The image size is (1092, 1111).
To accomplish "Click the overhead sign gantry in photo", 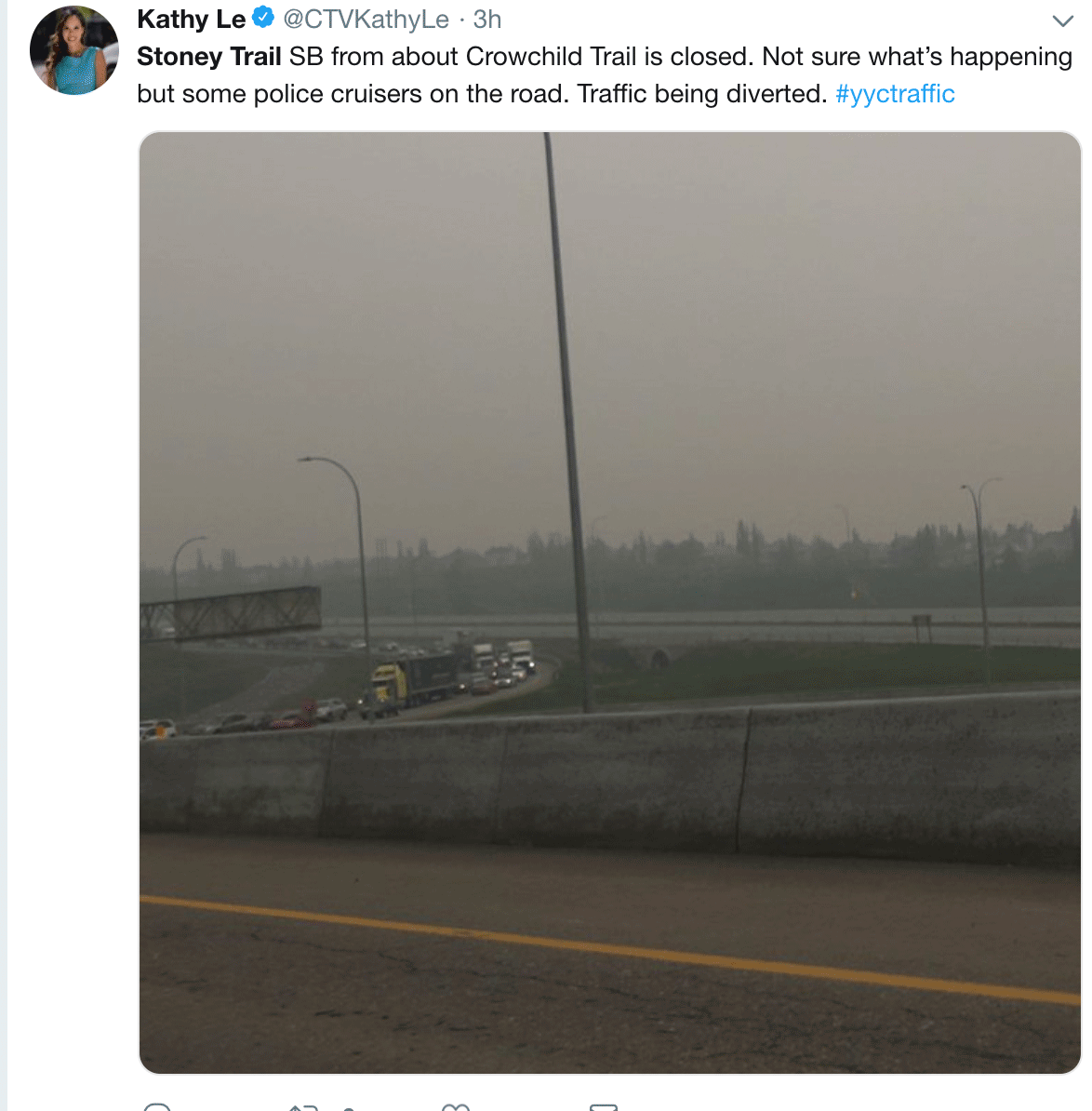I will click(231, 613).
